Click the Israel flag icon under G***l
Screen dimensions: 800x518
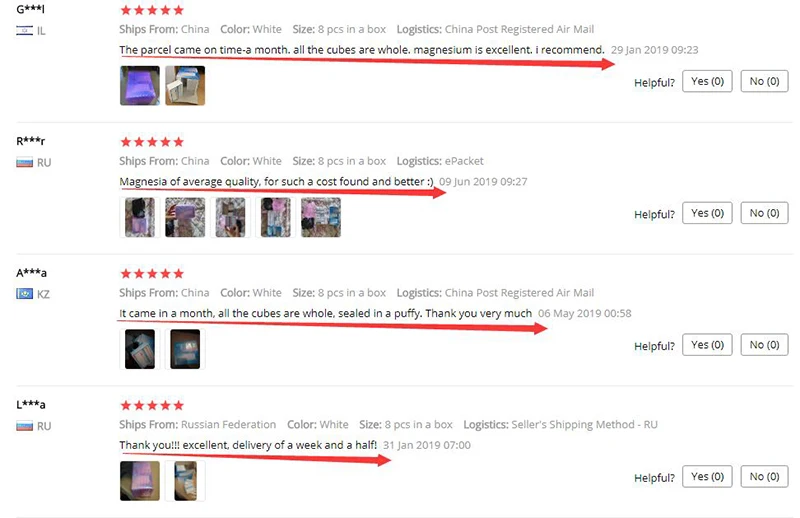pos(24,31)
